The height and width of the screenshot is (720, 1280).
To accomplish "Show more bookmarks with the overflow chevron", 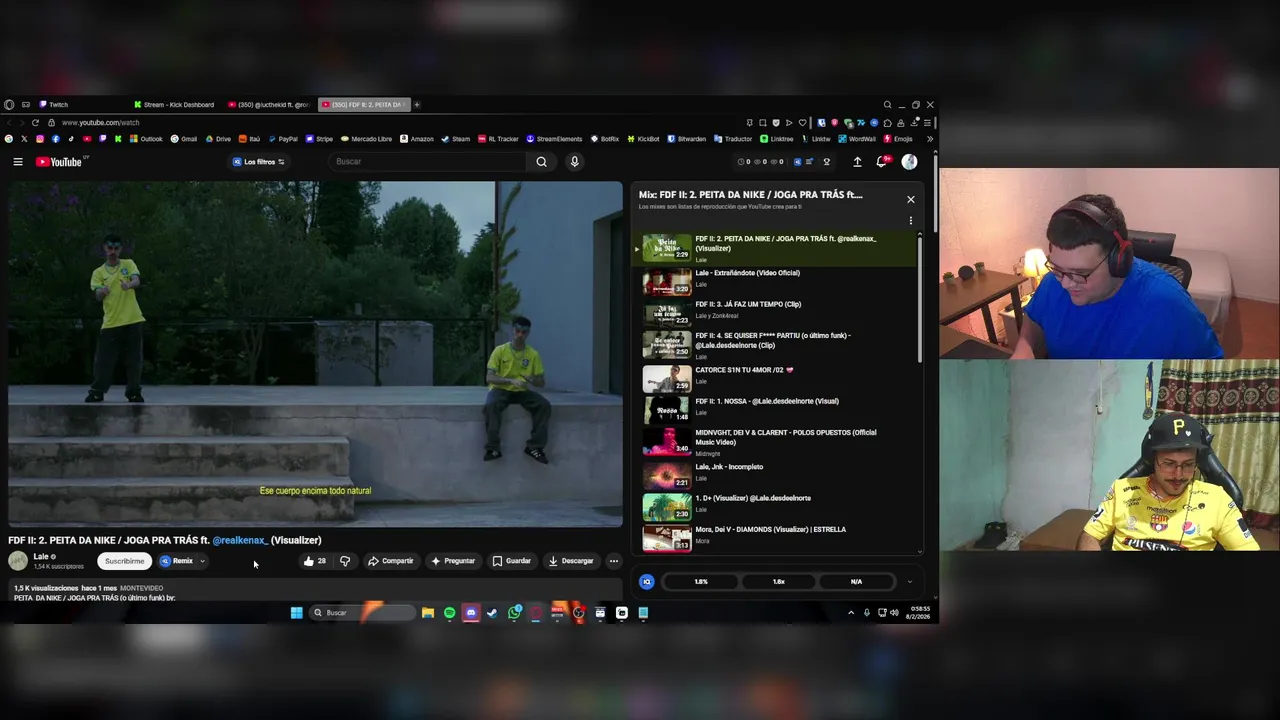I will [929, 139].
